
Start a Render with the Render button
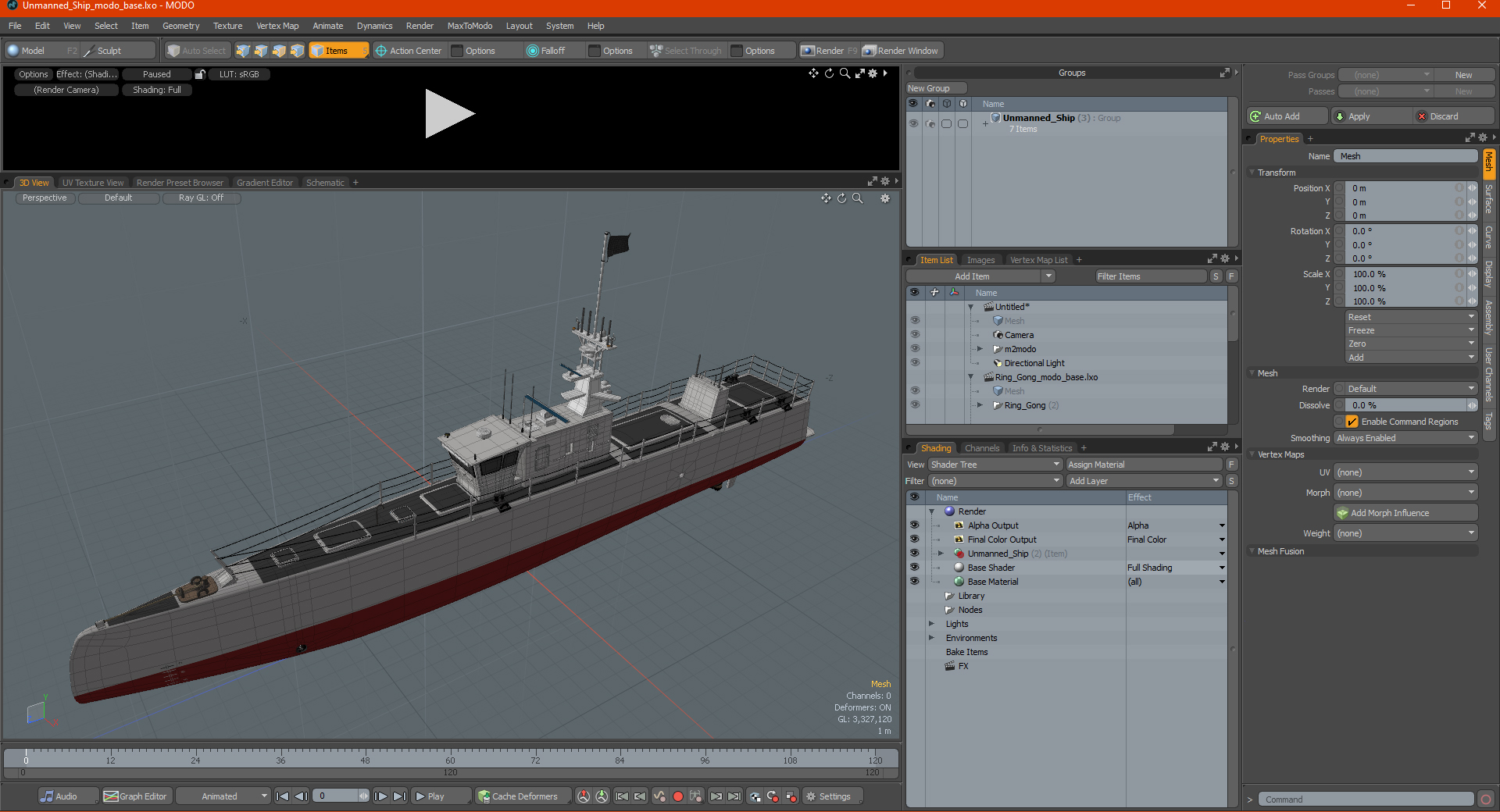[x=829, y=51]
